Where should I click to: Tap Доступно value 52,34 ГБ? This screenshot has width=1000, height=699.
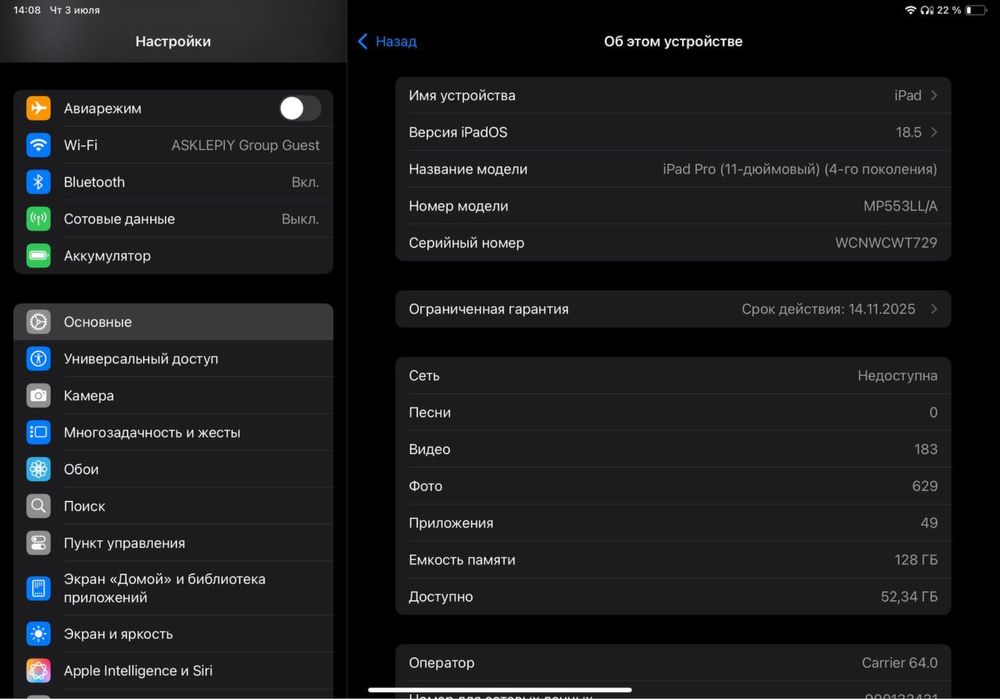(x=909, y=597)
